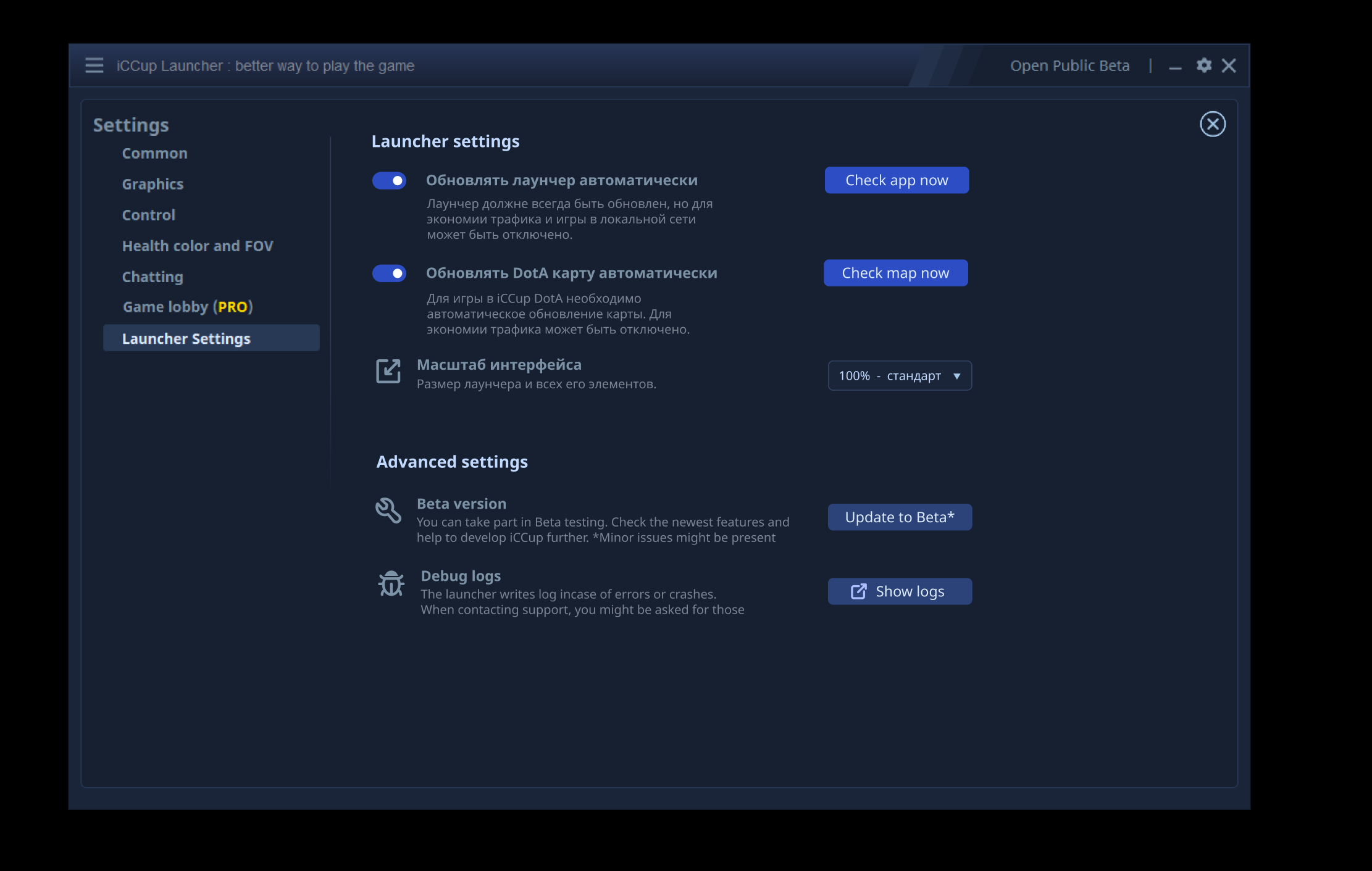Close the settings panel with circled X
Viewport: 1372px width, 871px height.
[x=1212, y=124]
